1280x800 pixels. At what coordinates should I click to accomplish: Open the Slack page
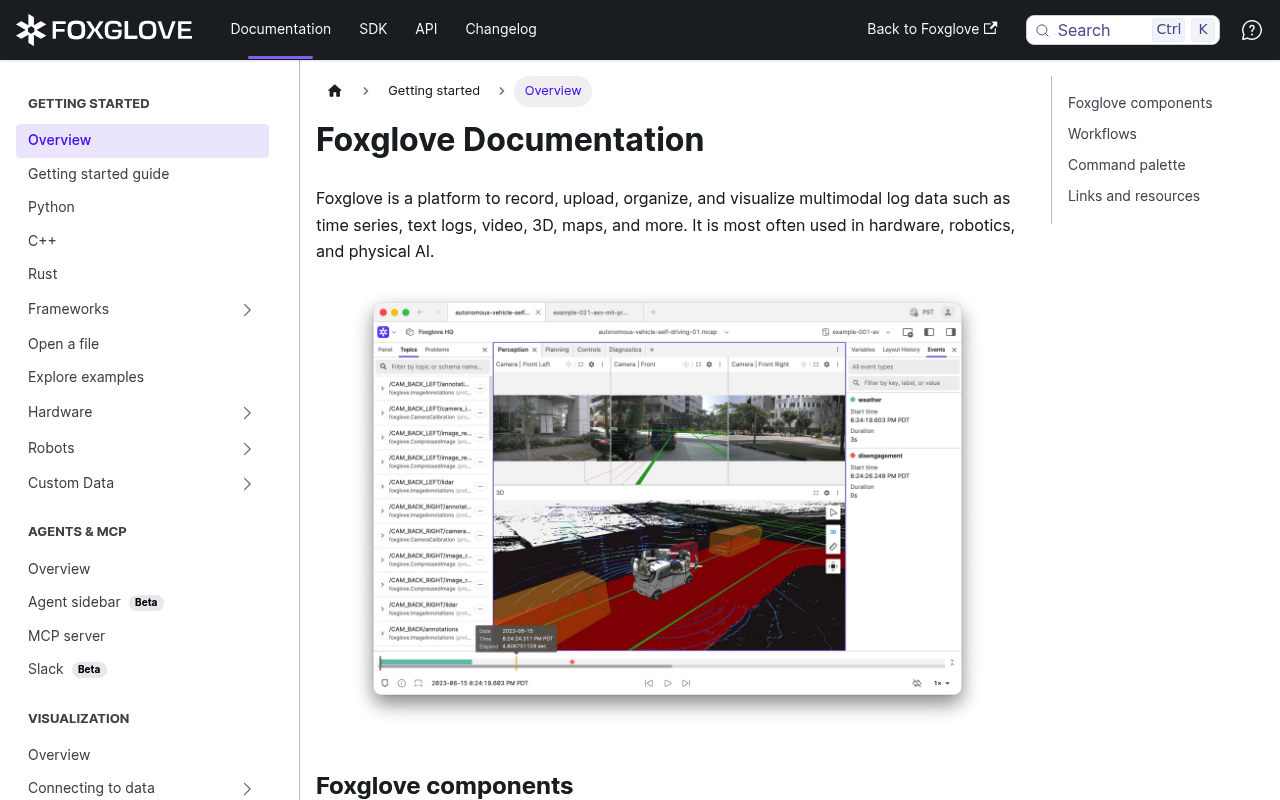(x=142, y=669)
